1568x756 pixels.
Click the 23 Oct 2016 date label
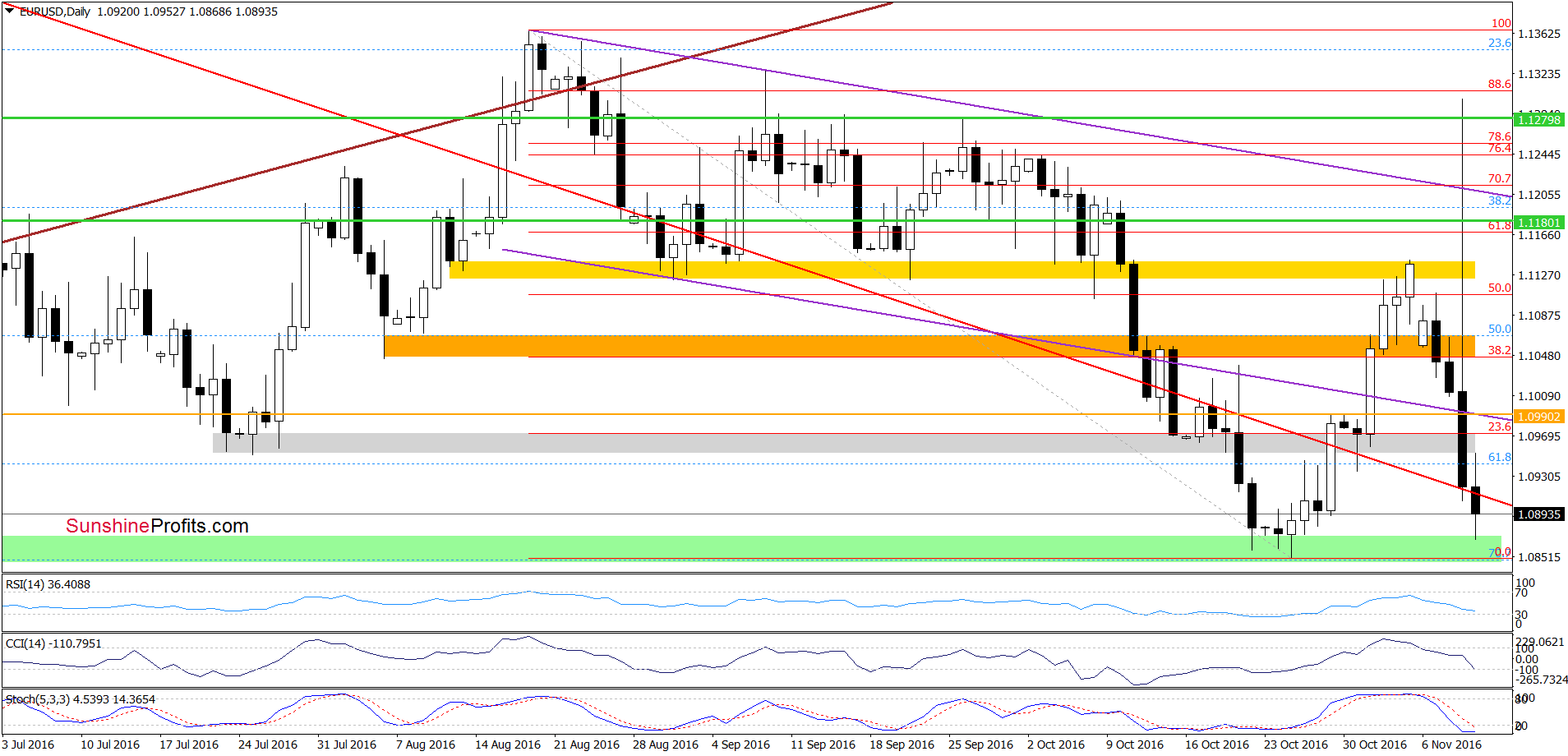pos(1296,744)
